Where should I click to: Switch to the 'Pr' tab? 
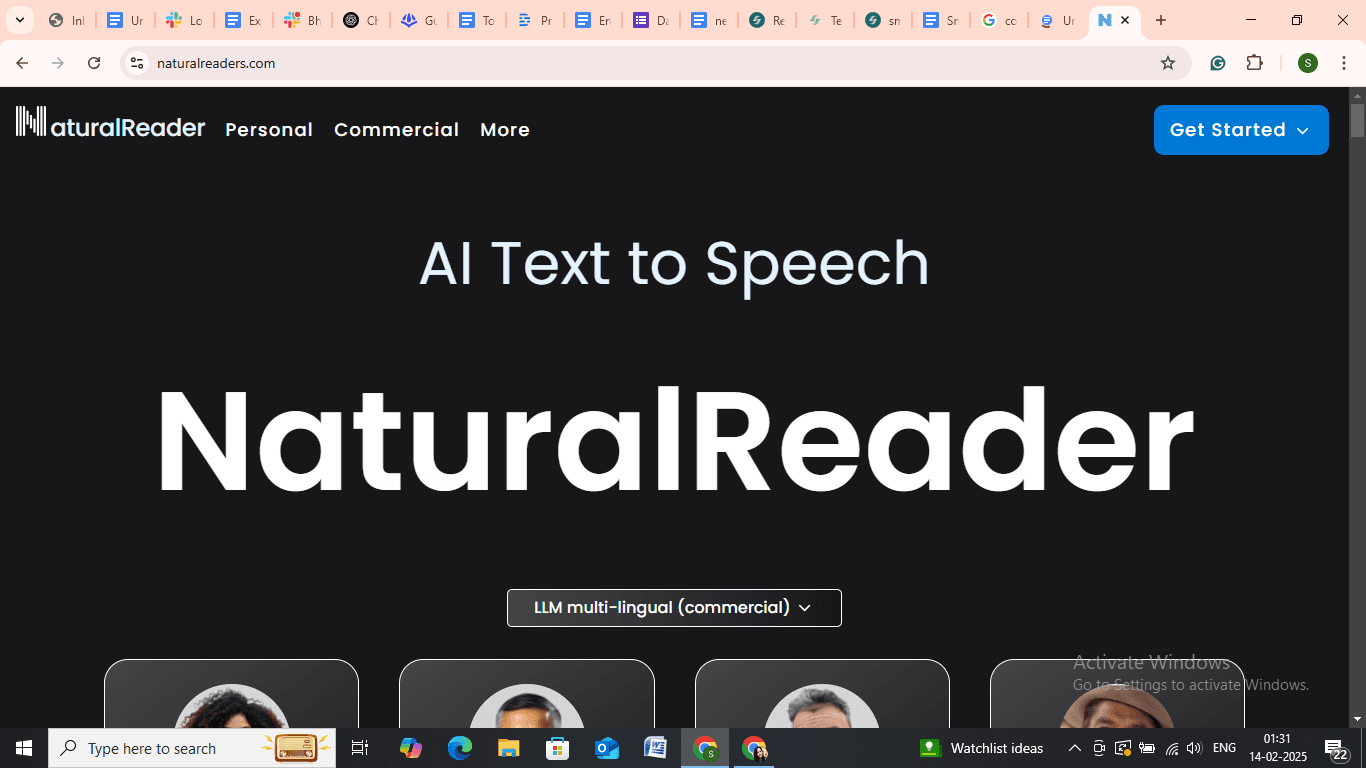click(x=534, y=20)
